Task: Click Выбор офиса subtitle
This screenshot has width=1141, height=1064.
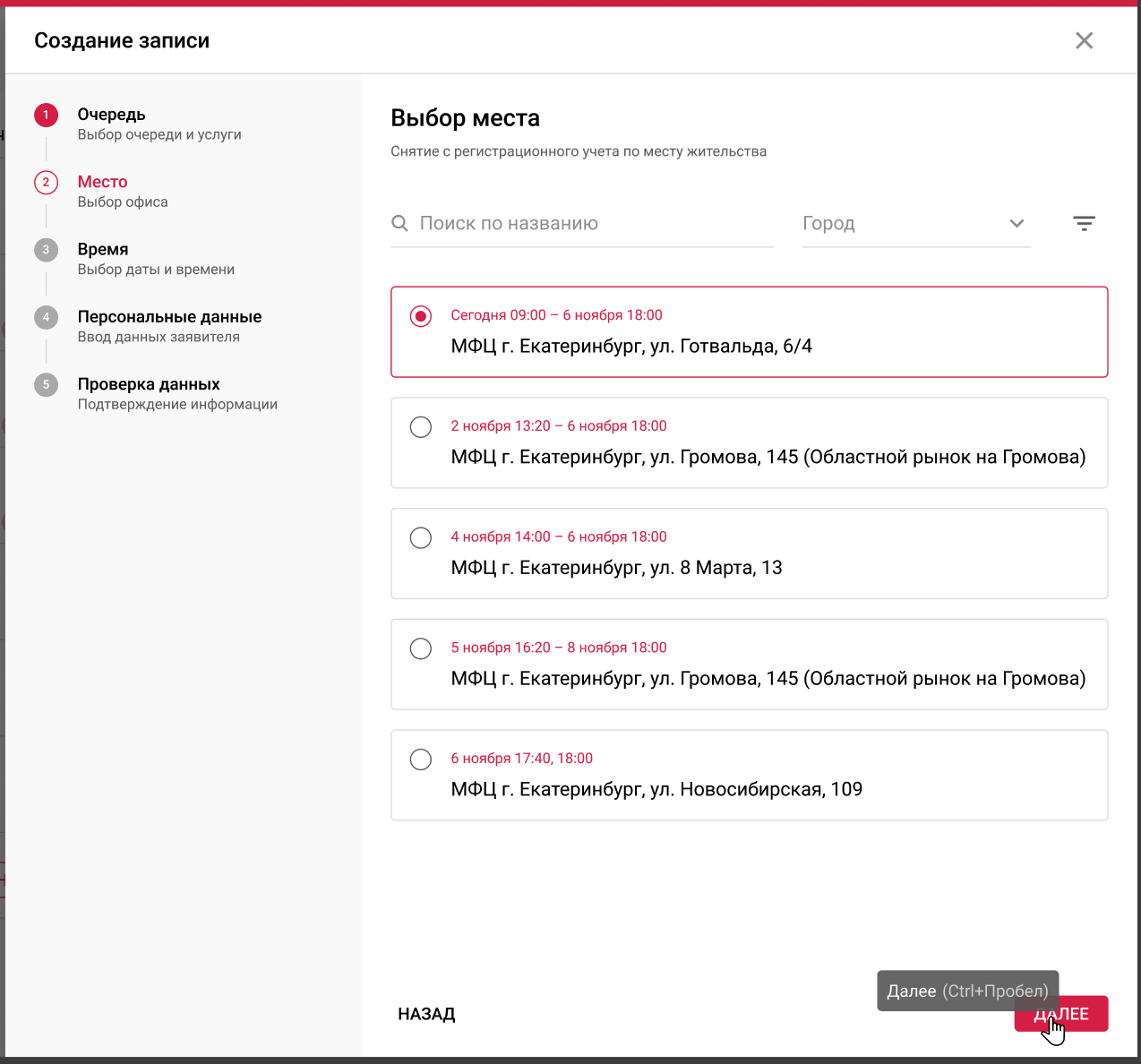Action: (x=123, y=202)
